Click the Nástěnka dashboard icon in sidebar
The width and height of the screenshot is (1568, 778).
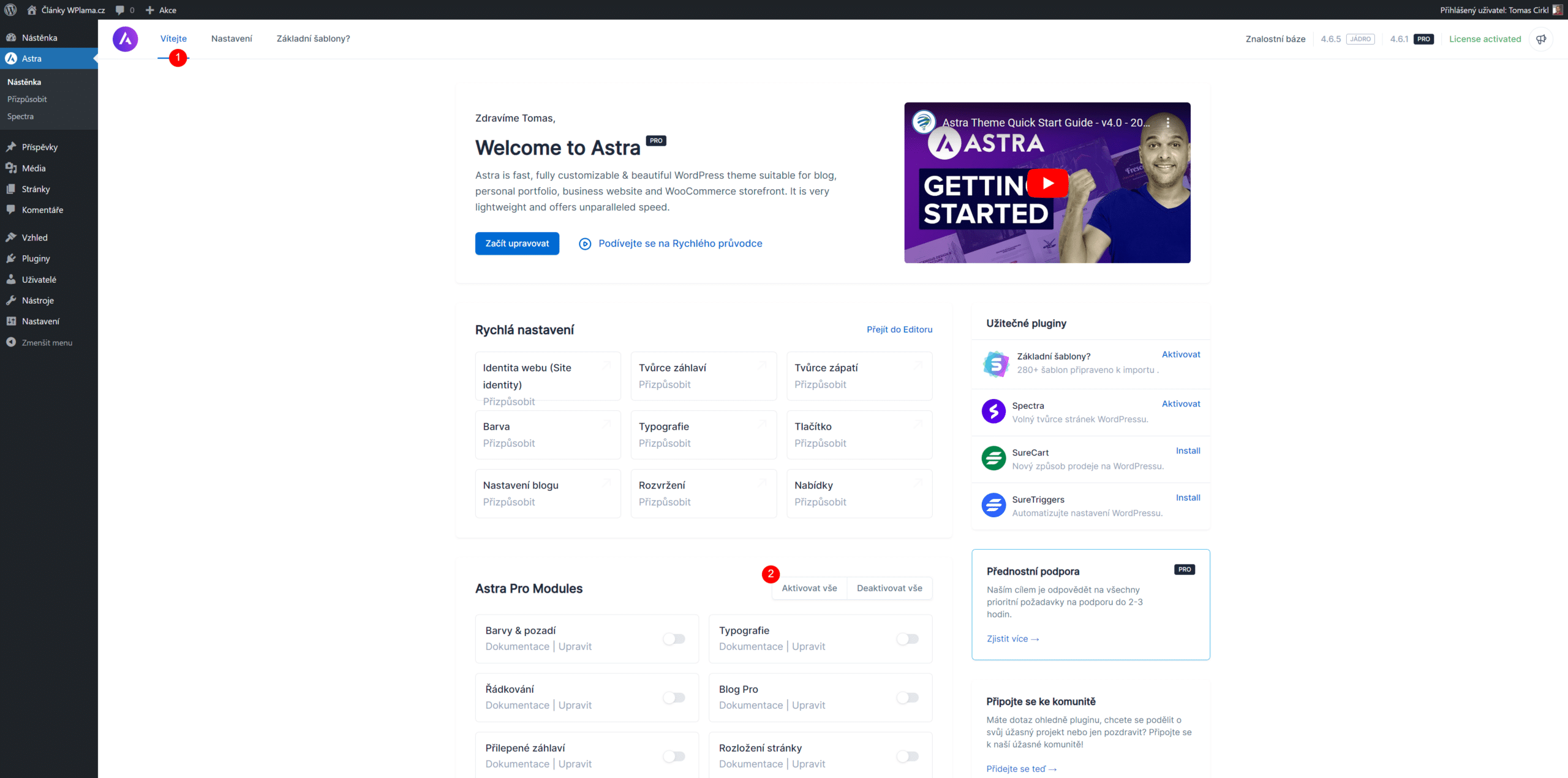11,37
